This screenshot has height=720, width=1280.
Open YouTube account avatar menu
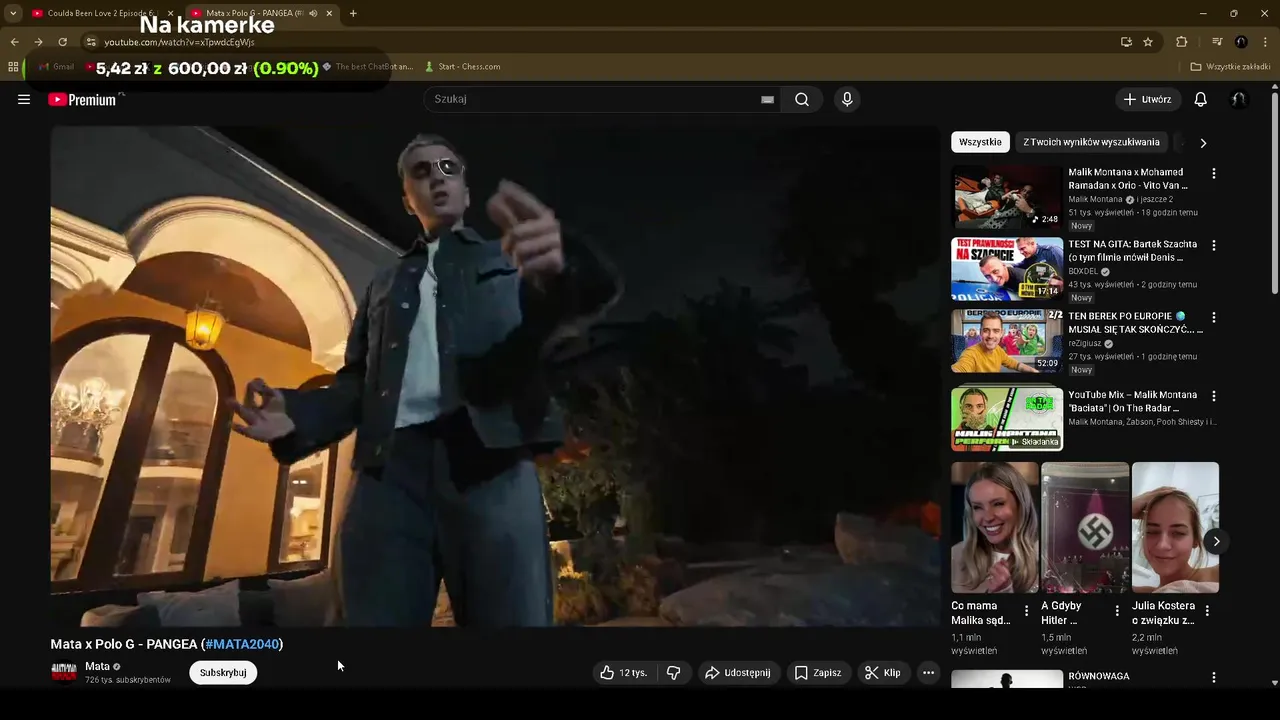[x=1238, y=99]
